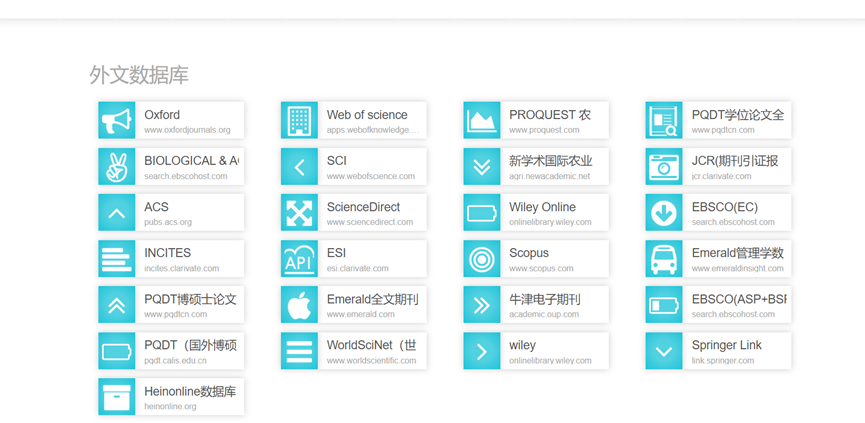Click the target circles icon beside Scopus

point(482,259)
